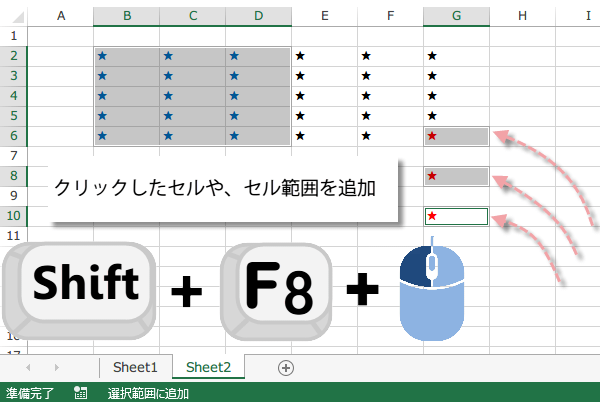Click the New Sheet plus button
This screenshot has height=402, width=600.
click(x=286, y=367)
